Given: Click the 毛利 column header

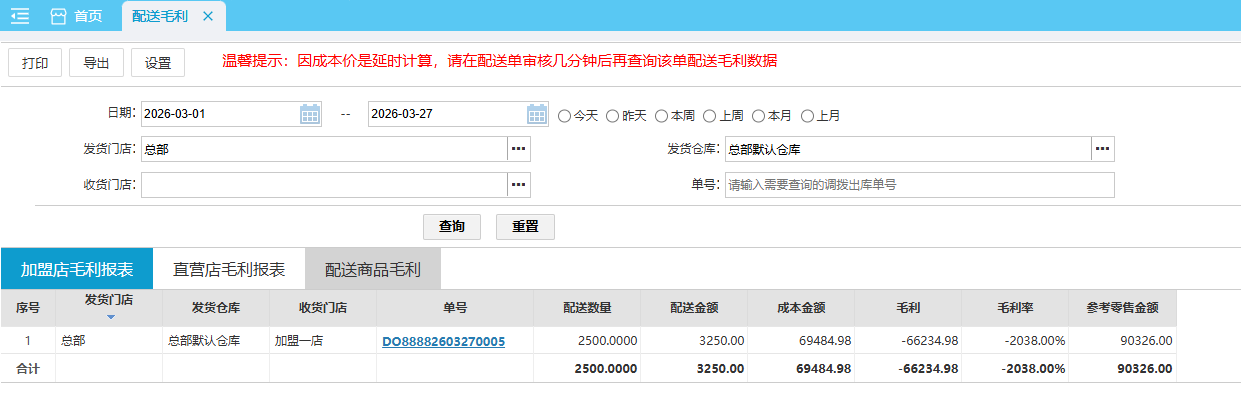Looking at the screenshot, I should (x=909, y=307).
